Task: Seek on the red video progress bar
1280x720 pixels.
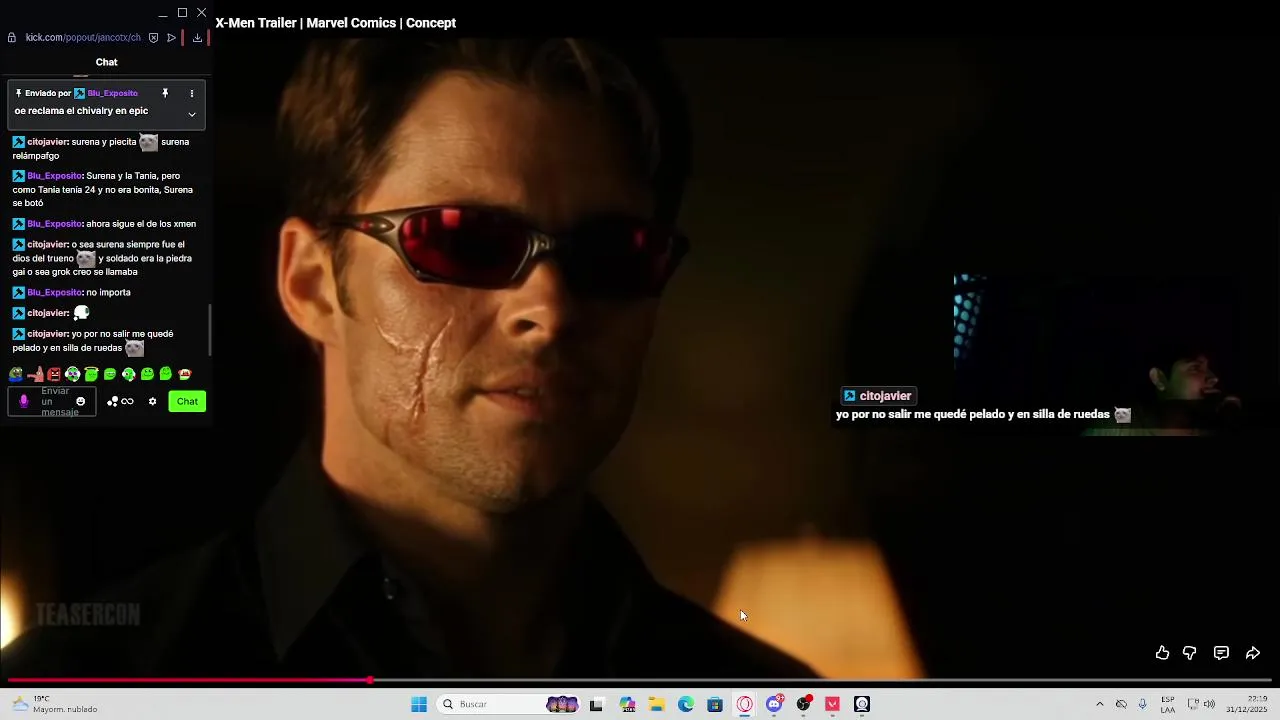Action: coord(640,680)
